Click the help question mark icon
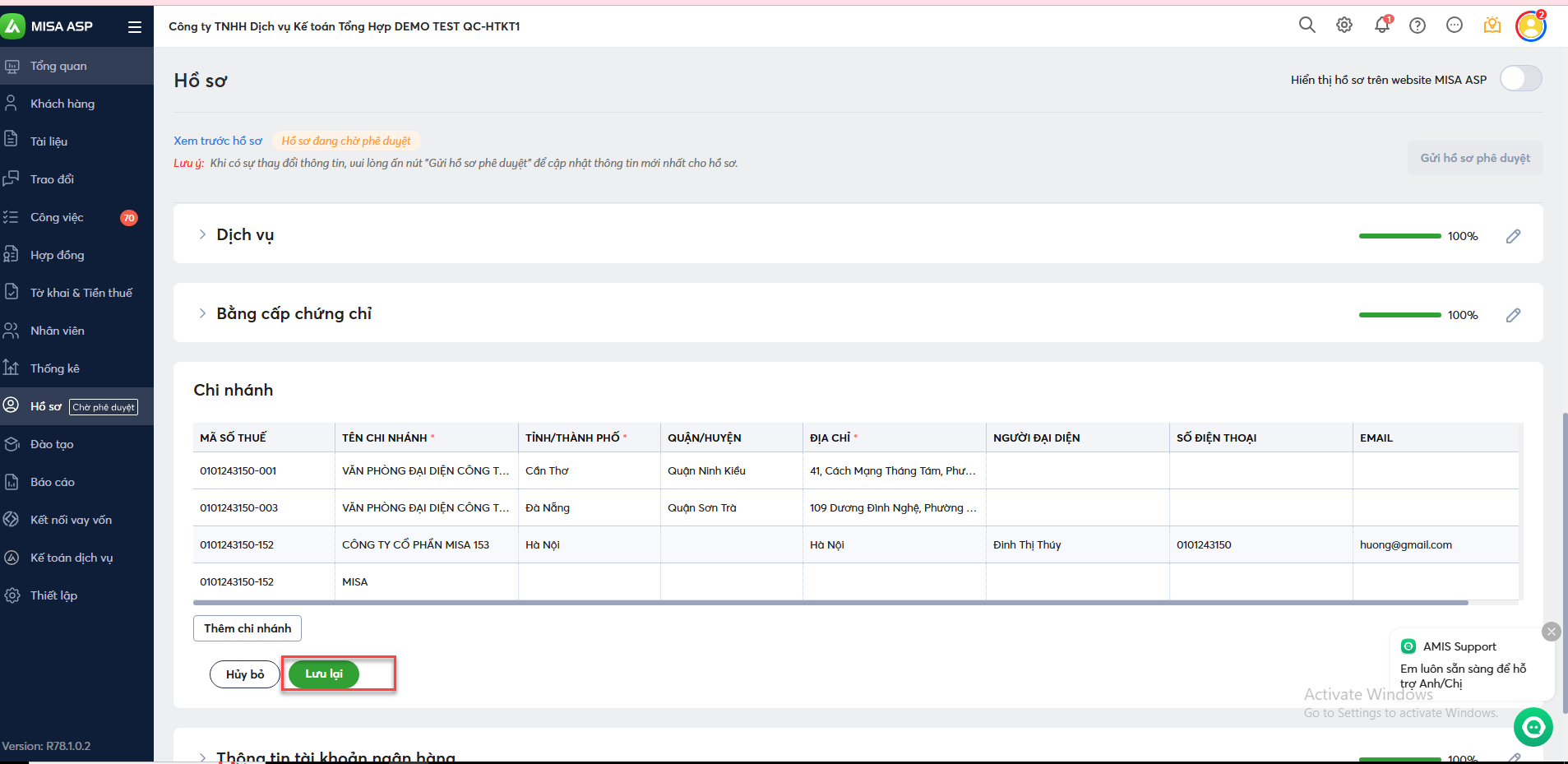This screenshot has height=764, width=1568. click(1418, 25)
